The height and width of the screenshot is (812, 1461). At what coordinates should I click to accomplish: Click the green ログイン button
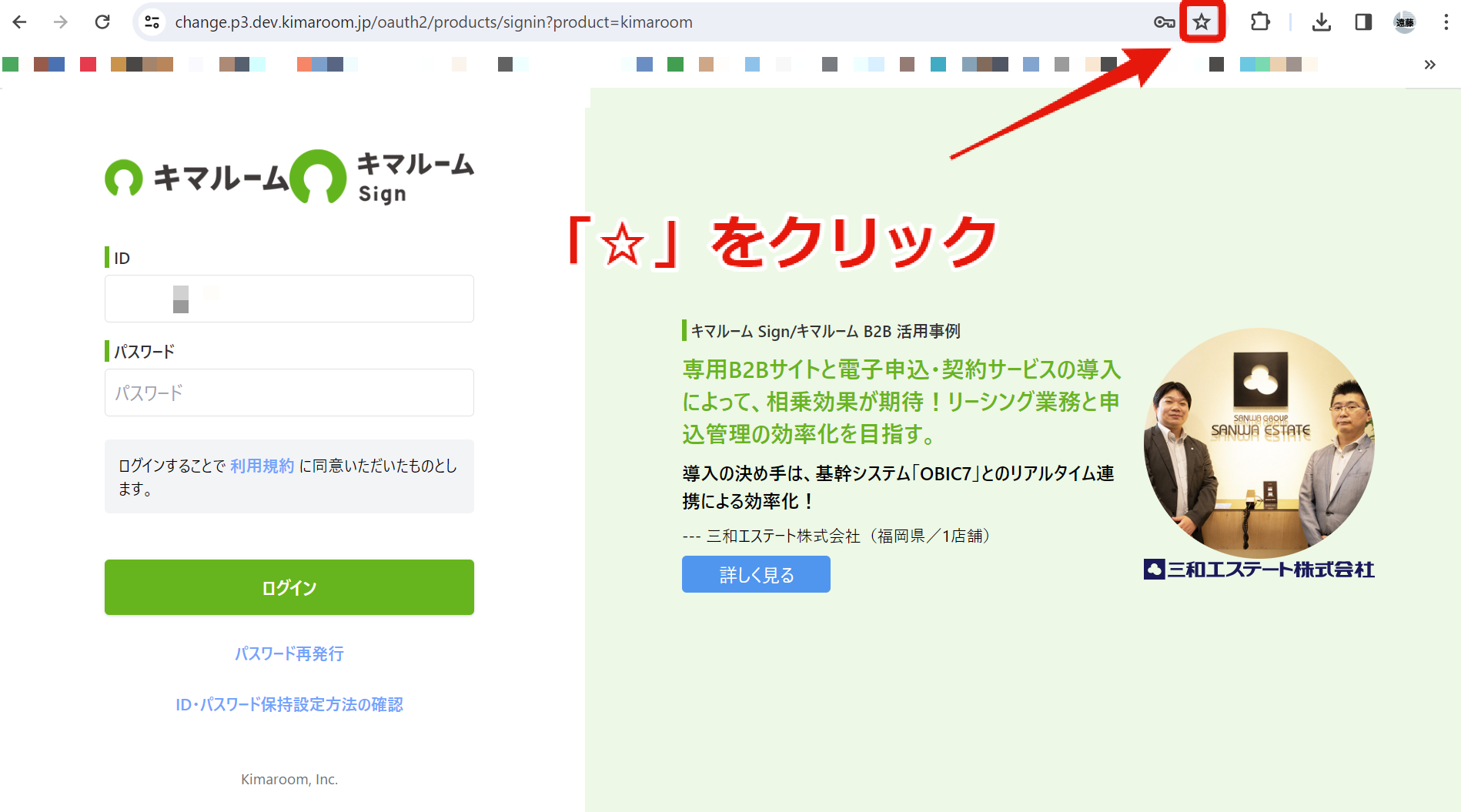click(x=289, y=587)
